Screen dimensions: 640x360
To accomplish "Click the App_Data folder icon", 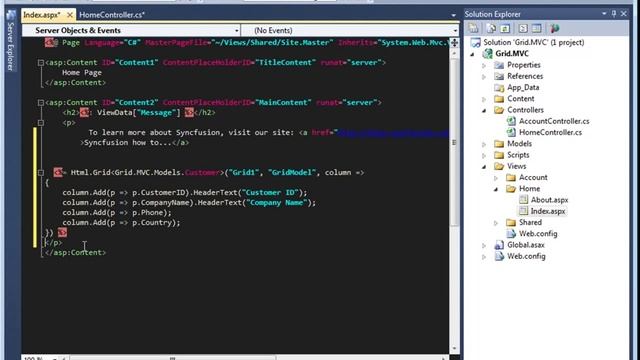I will pos(499,87).
